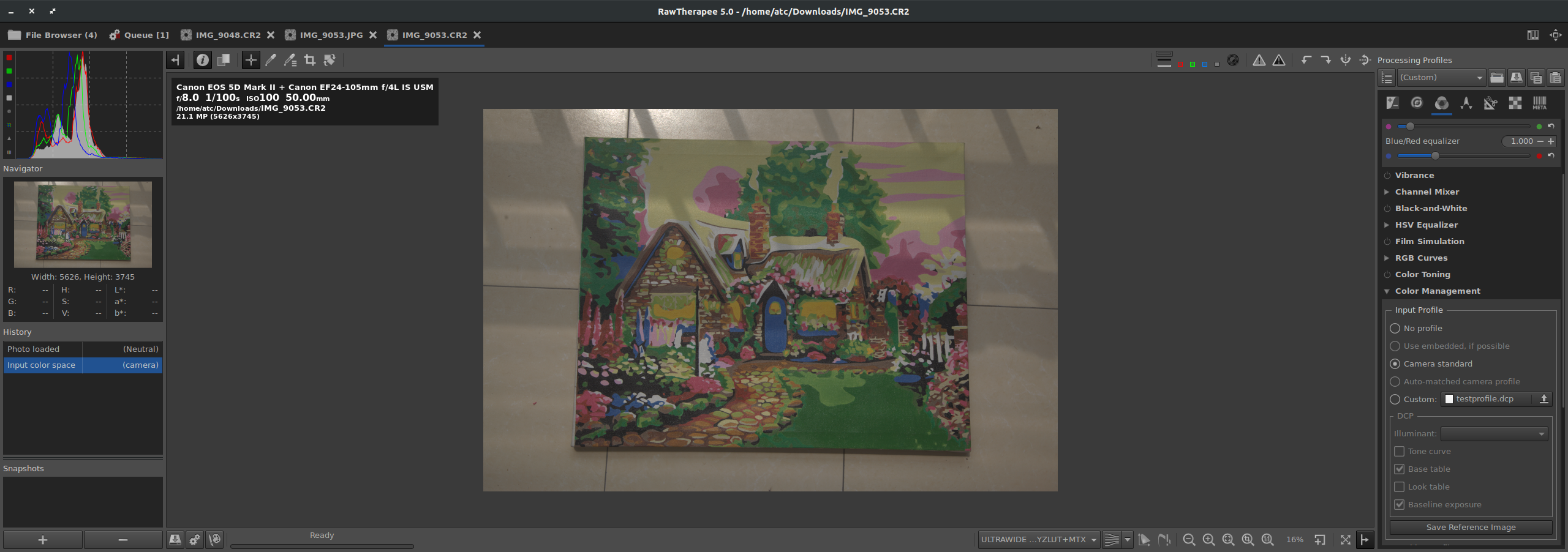This screenshot has height=552, width=1568.
Task: Open the Transform tools tab
Action: tap(1490, 103)
